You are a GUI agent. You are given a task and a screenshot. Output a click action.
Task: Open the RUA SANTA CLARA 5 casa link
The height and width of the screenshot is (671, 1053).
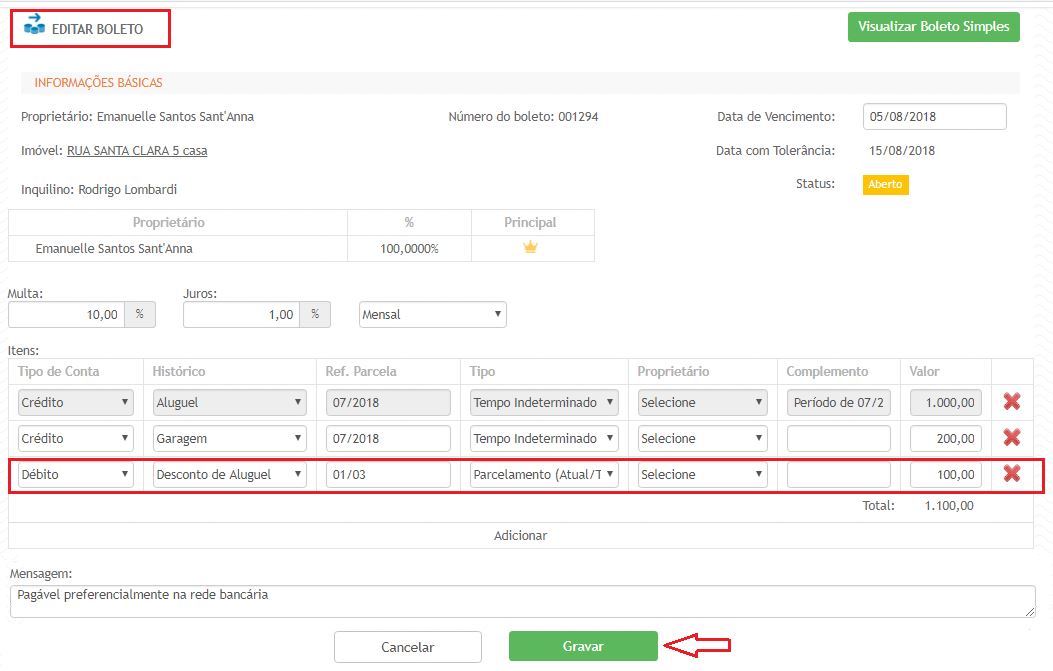click(x=137, y=151)
